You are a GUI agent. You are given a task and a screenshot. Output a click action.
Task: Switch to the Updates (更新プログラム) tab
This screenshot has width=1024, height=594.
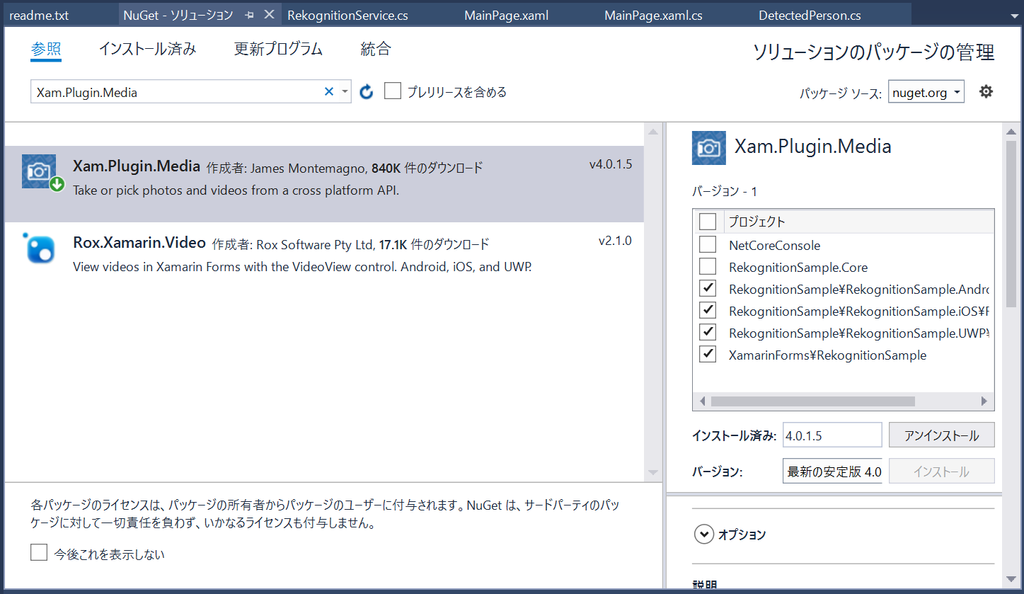click(278, 49)
